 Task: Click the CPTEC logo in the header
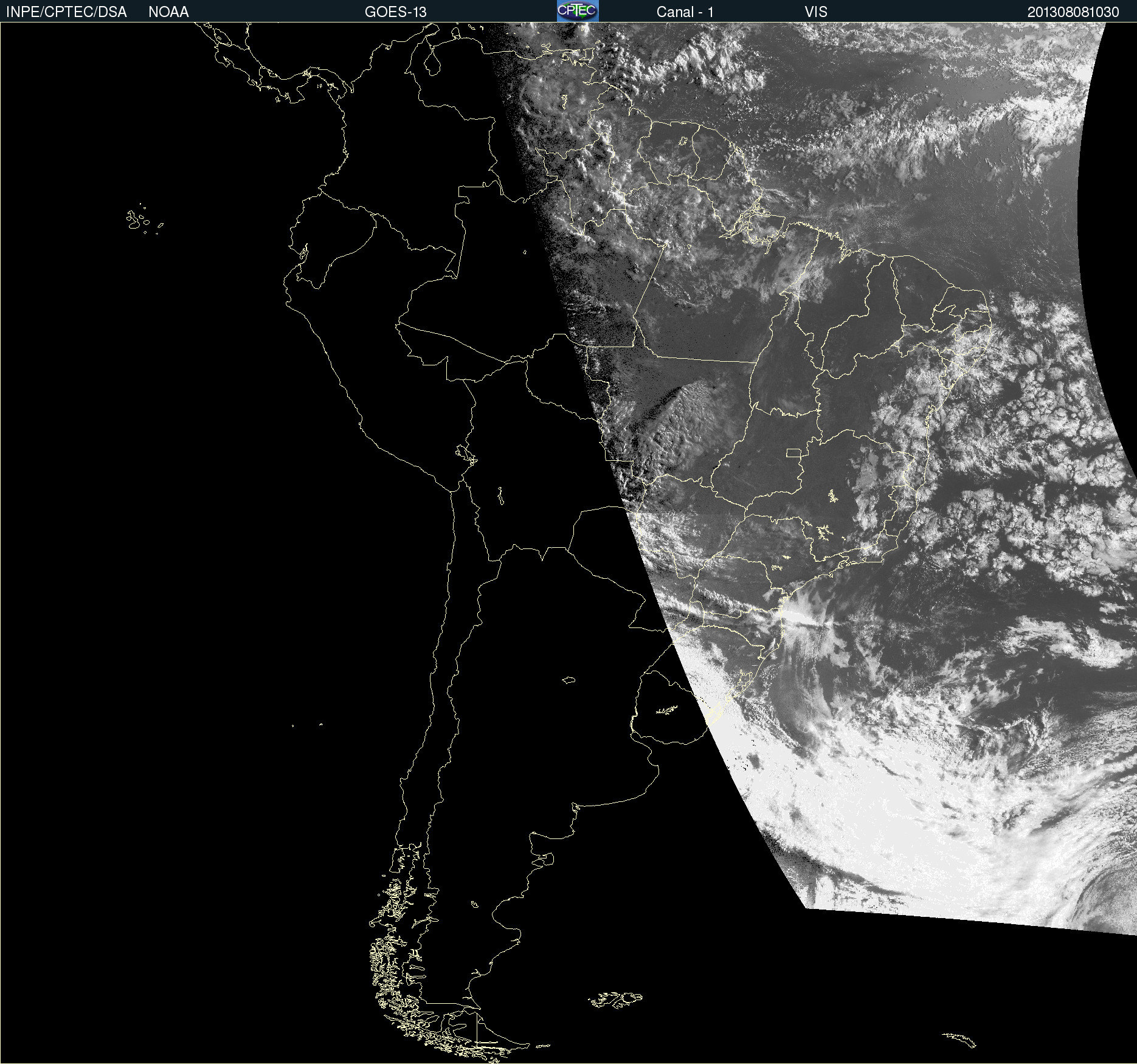[x=578, y=11]
